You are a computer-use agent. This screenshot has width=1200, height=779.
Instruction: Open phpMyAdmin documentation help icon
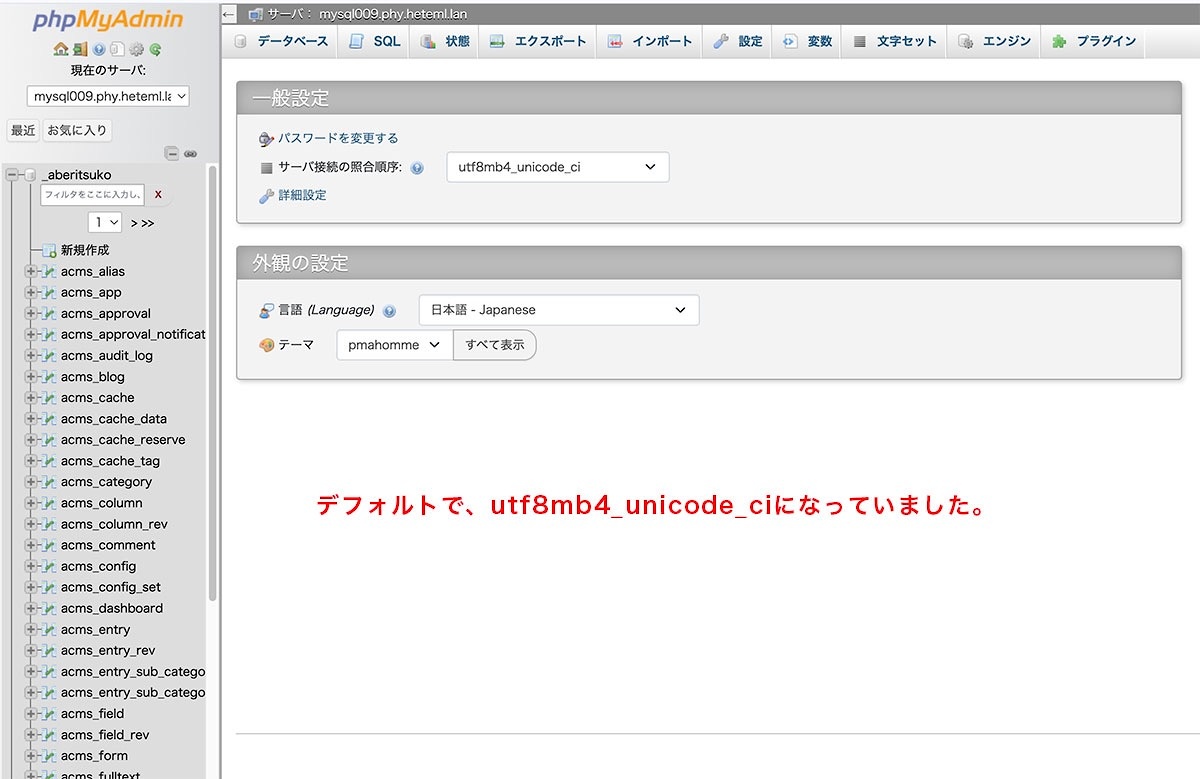99,49
